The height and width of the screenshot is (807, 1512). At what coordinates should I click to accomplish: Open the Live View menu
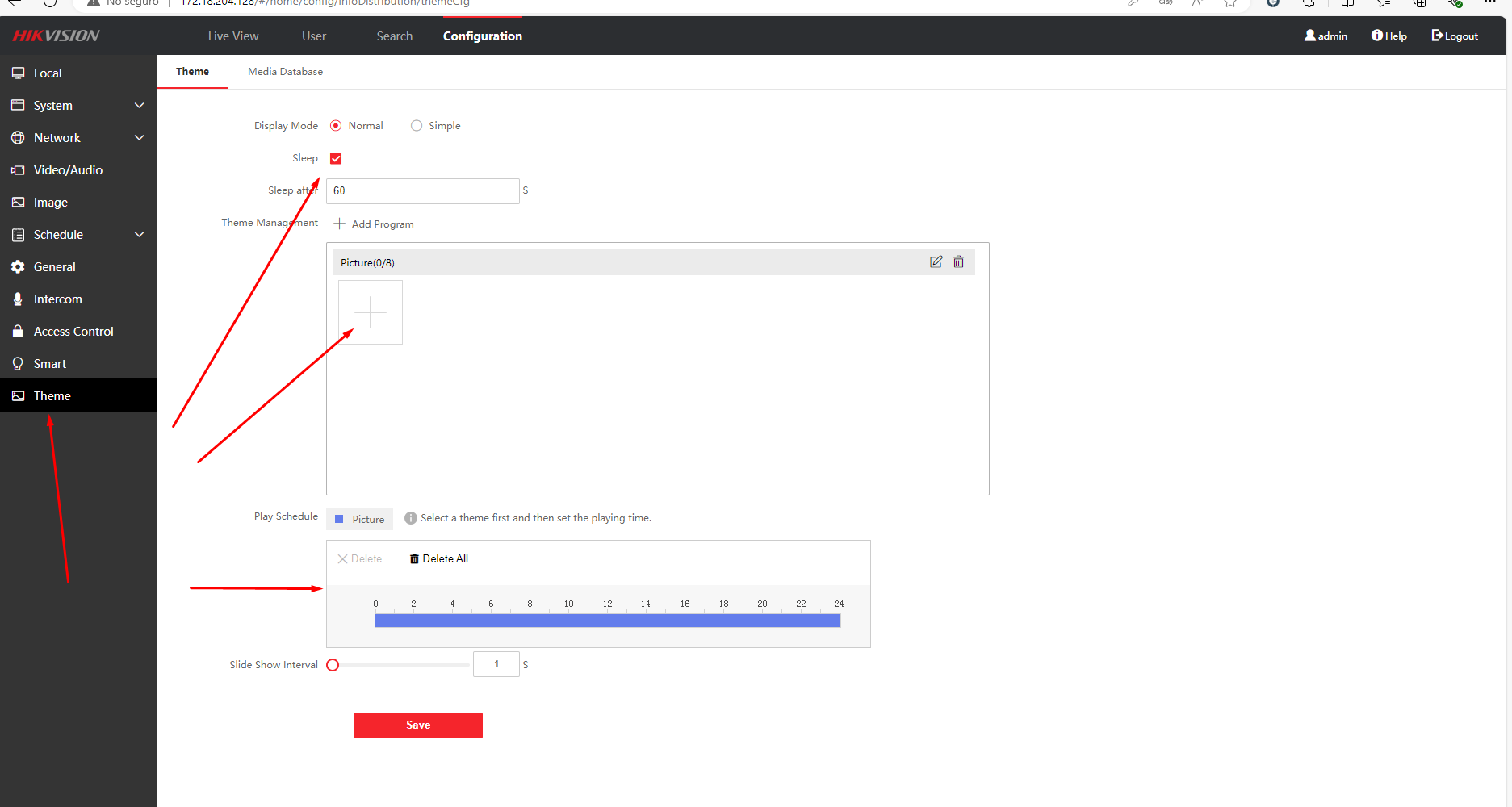tap(233, 36)
